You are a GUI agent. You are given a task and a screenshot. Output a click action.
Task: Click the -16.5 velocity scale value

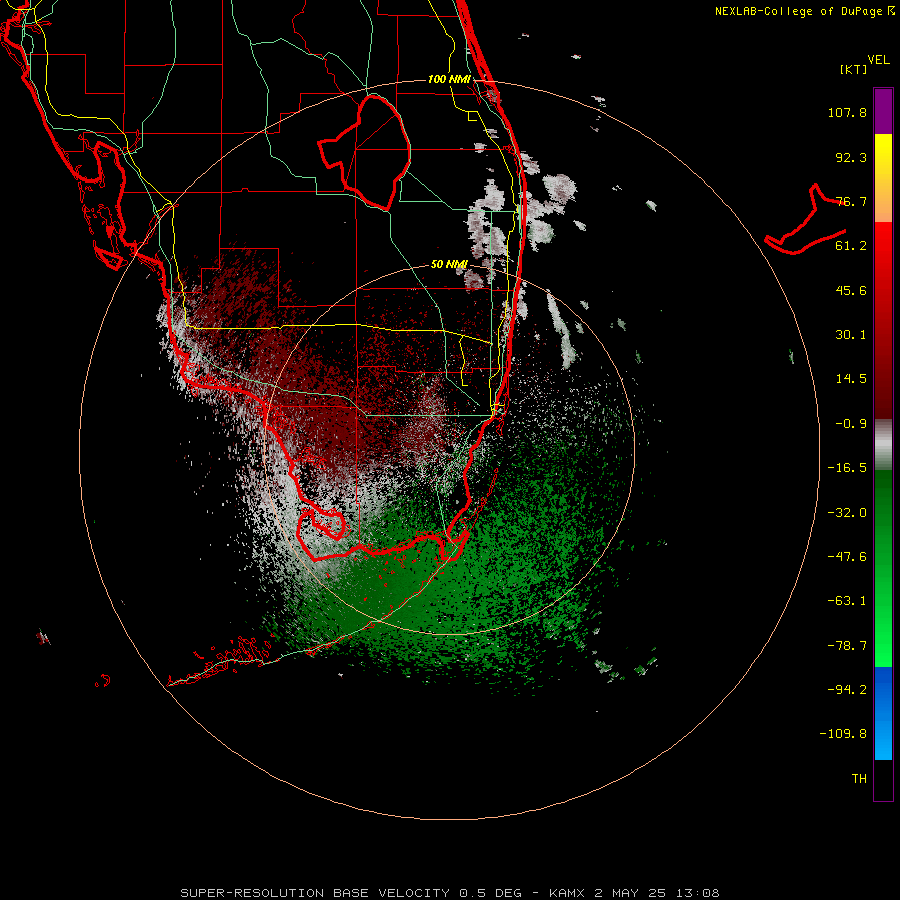pyautogui.click(x=847, y=468)
